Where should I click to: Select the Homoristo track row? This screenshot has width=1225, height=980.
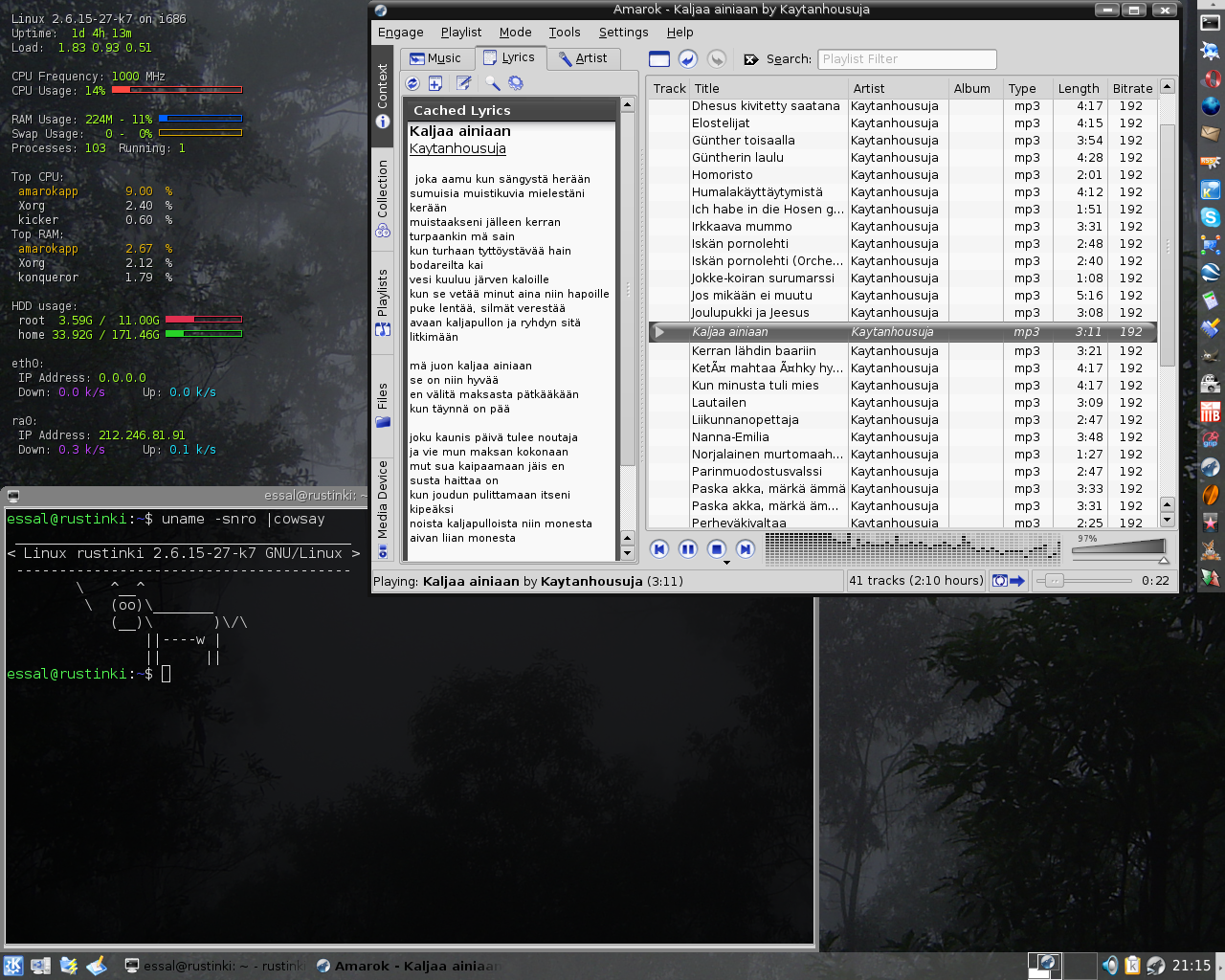click(x=902, y=175)
